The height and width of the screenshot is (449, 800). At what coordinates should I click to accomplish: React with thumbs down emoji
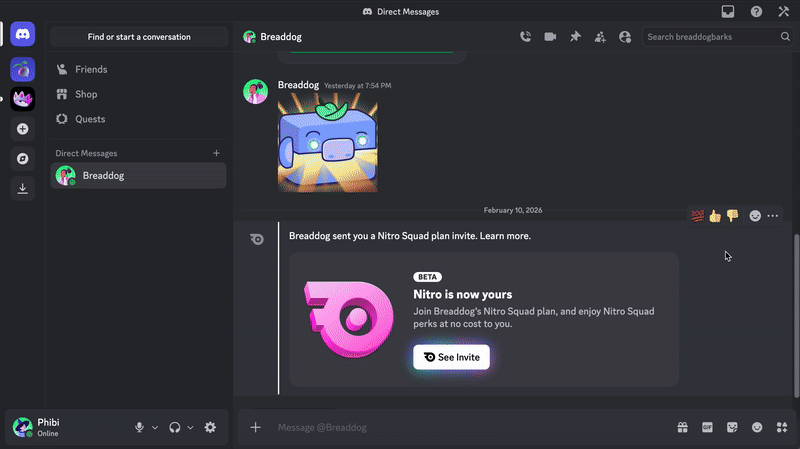[x=732, y=216]
